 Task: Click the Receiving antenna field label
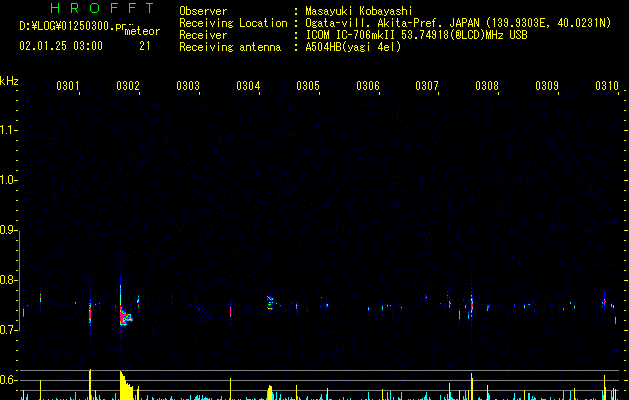(230, 47)
